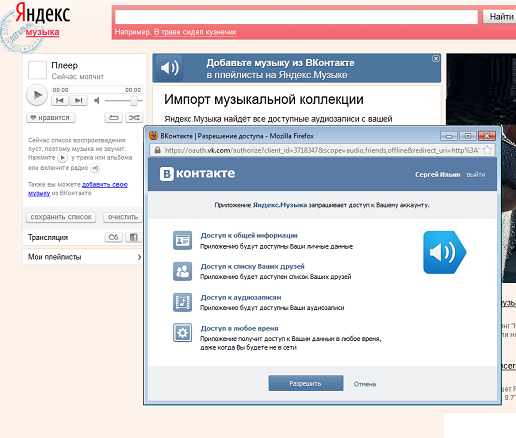
Task: Click the inline radio icon in hint text
Action: (x=95, y=168)
